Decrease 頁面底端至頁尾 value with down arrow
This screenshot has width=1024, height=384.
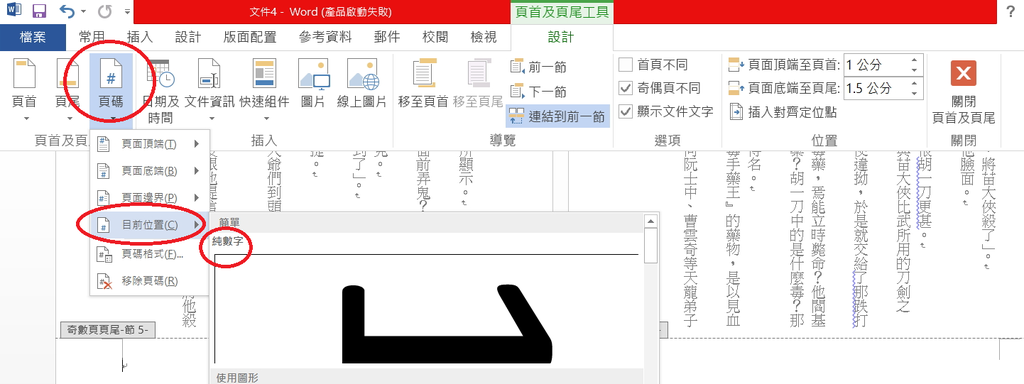click(x=914, y=93)
